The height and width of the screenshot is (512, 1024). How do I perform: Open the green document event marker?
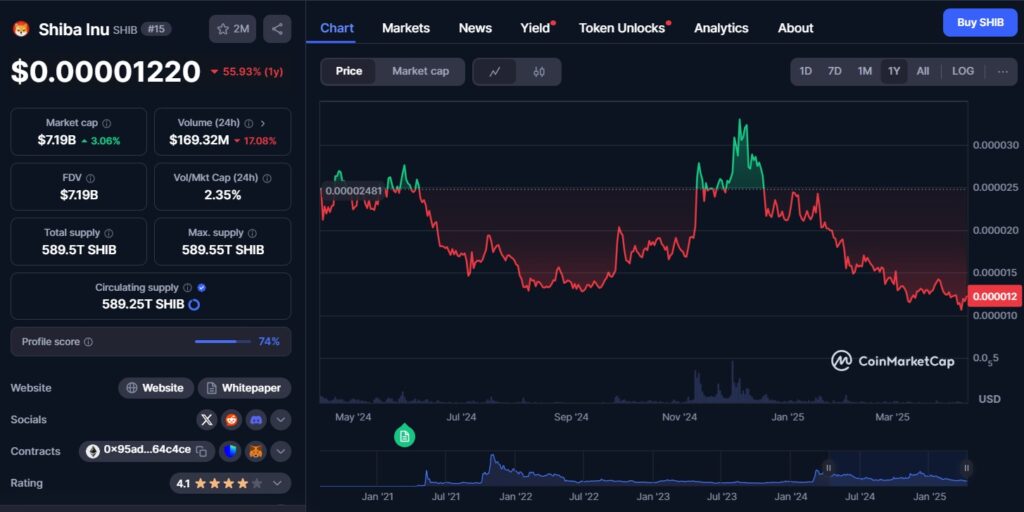[x=404, y=436]
